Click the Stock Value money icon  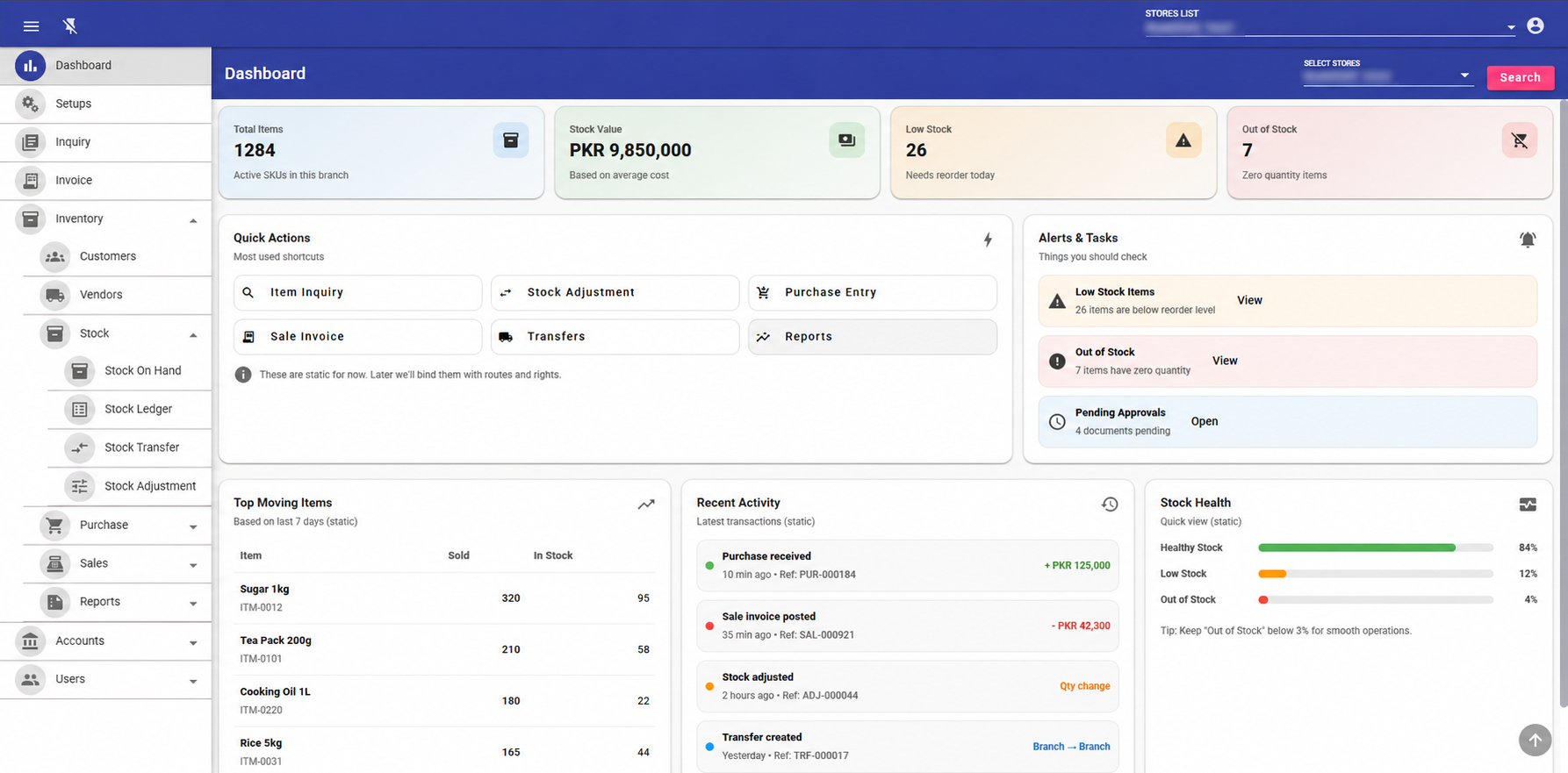point(846,140)
